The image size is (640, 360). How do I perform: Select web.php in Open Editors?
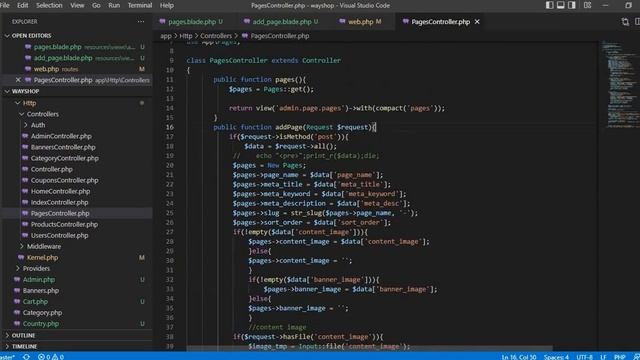(x=77, y=69)
